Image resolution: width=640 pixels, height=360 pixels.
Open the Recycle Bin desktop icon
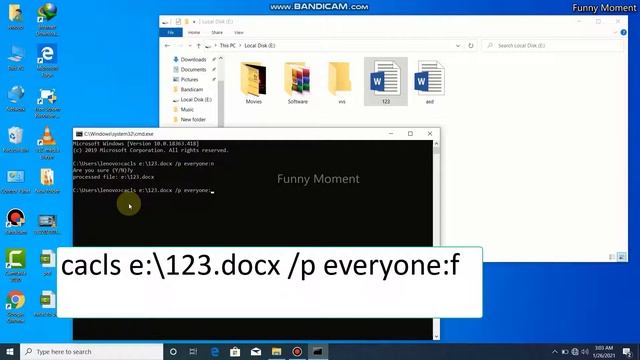(x=16, y=140)
